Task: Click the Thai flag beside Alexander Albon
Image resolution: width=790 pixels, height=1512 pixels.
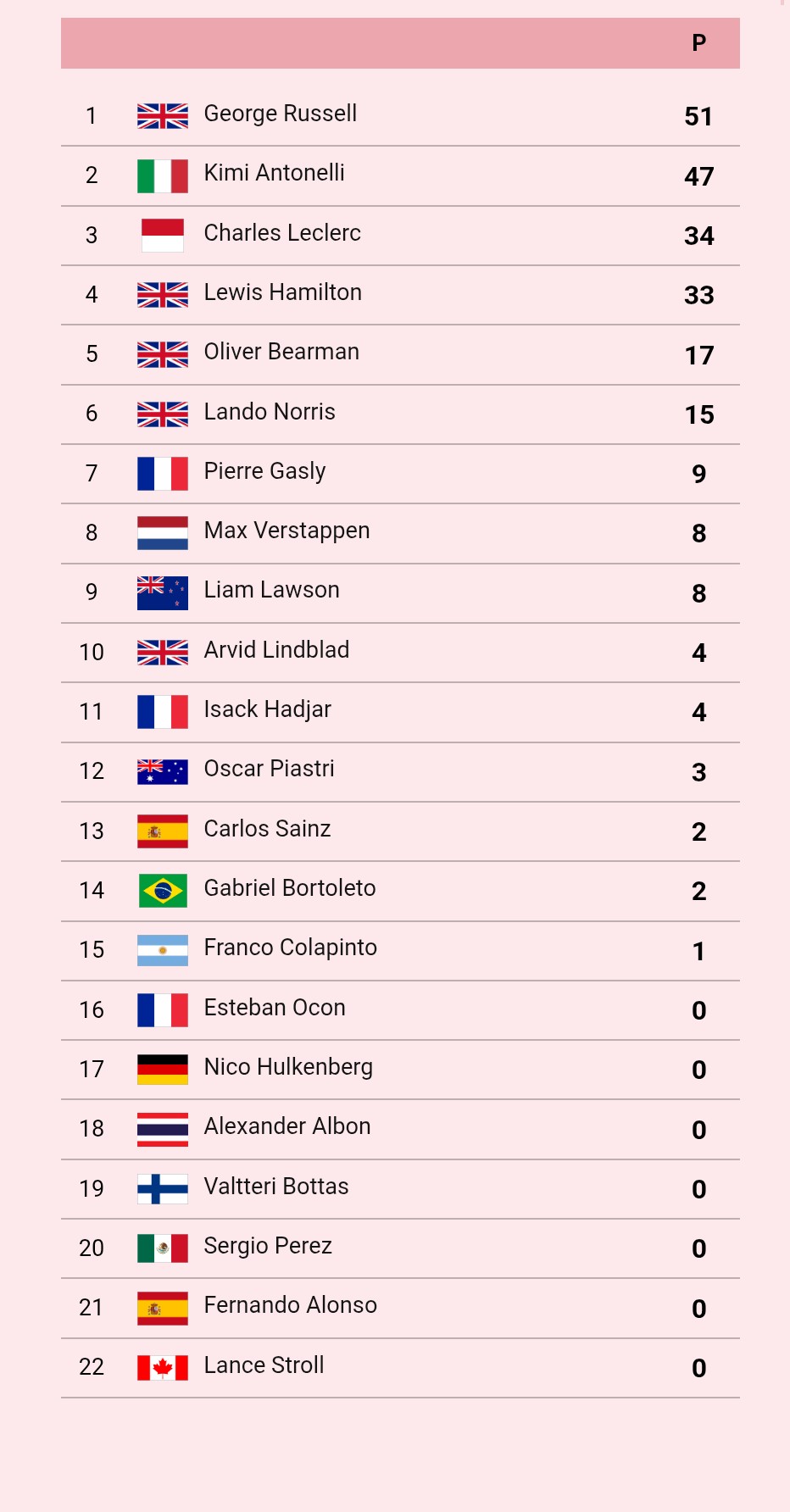Action: click(163, 1130)
